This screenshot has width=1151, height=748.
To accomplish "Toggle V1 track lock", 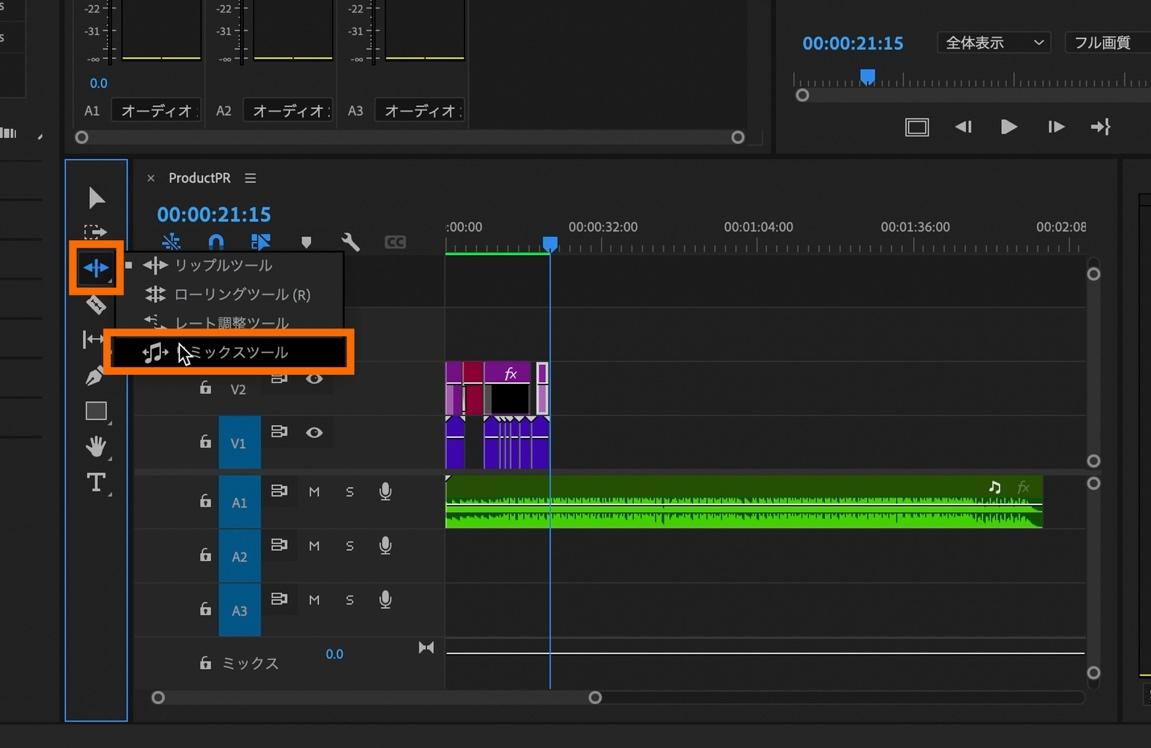I will (206, 441).
